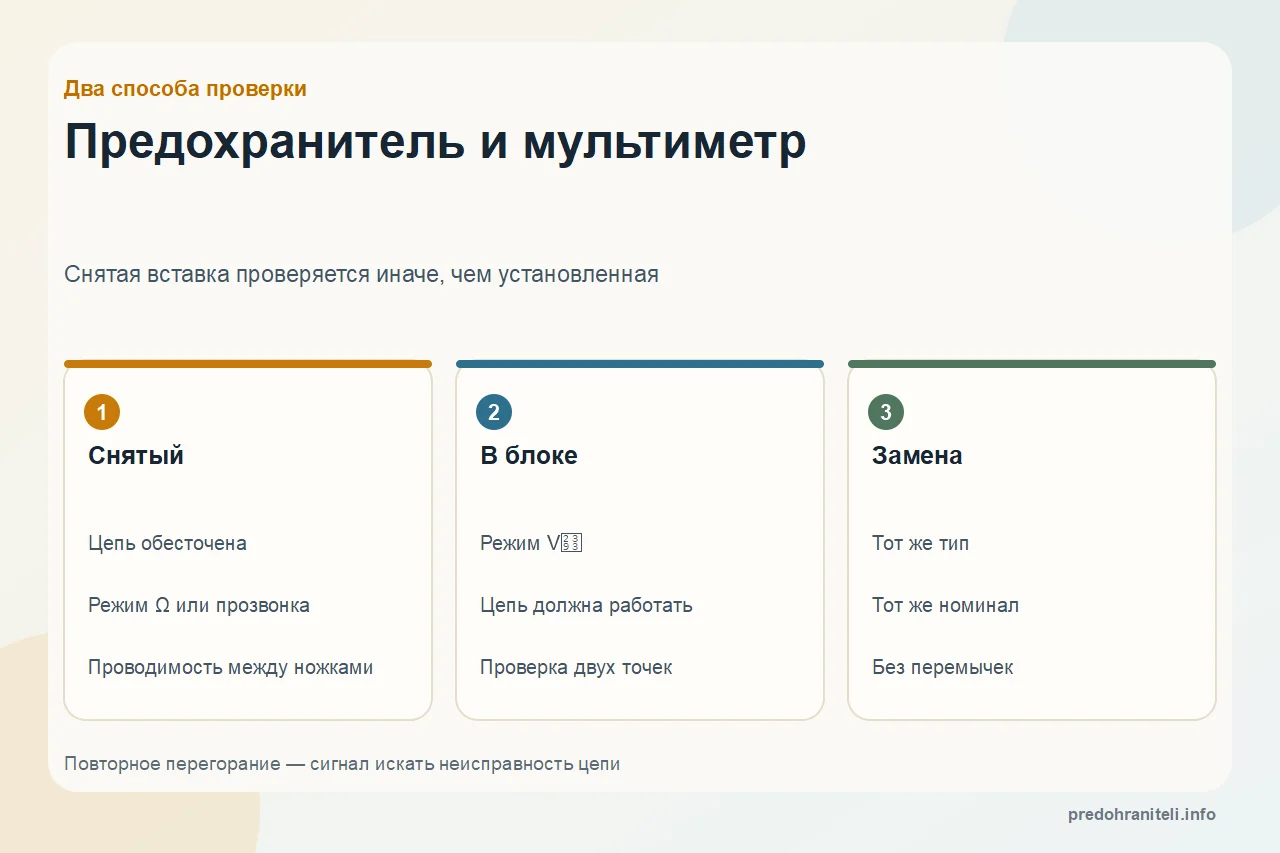1280x853 pixels.
Task: Open the predohraniteli.info link
Action: (x=1142, y=814)
